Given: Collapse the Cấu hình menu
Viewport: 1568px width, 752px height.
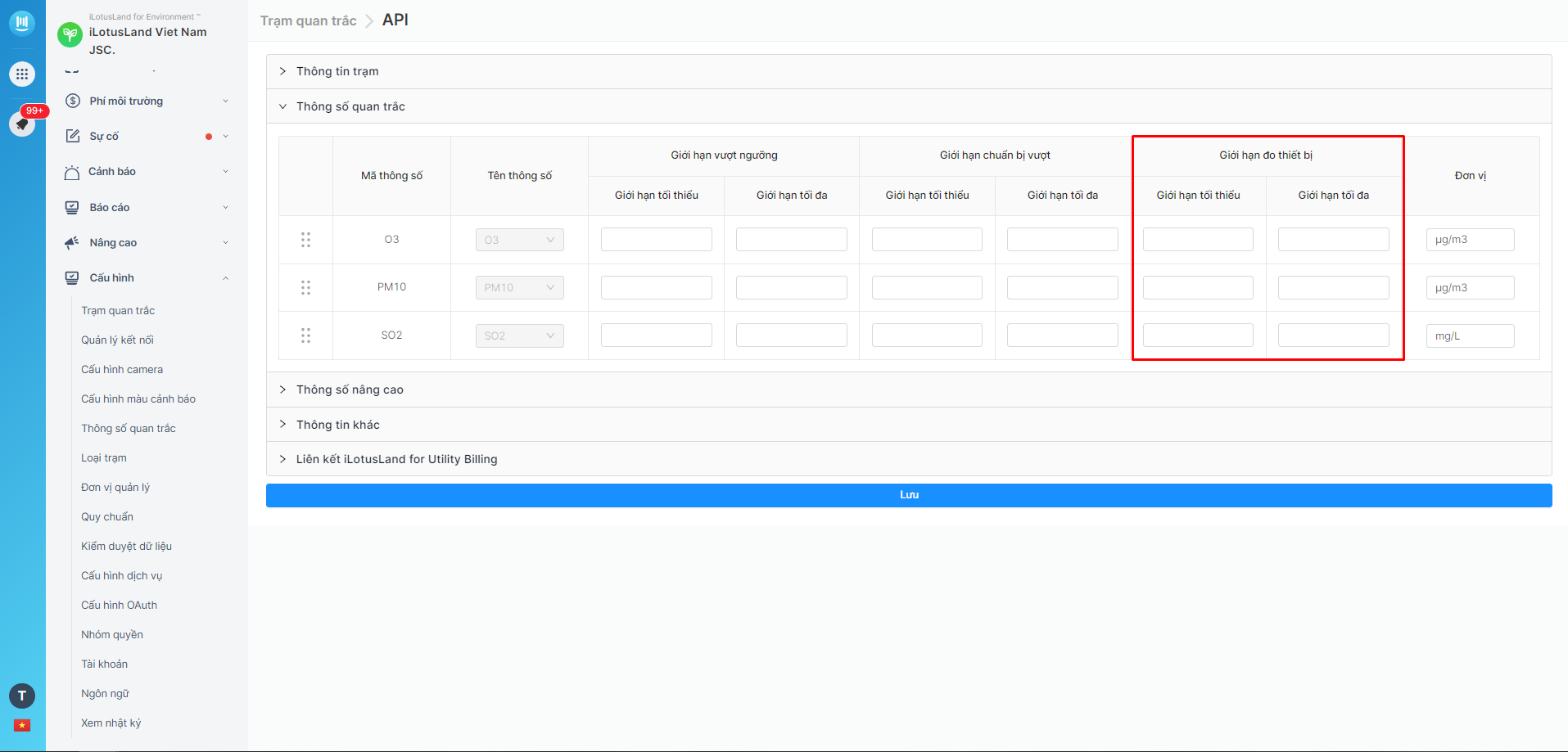Looking at the screenshot, I should (226, 278).
